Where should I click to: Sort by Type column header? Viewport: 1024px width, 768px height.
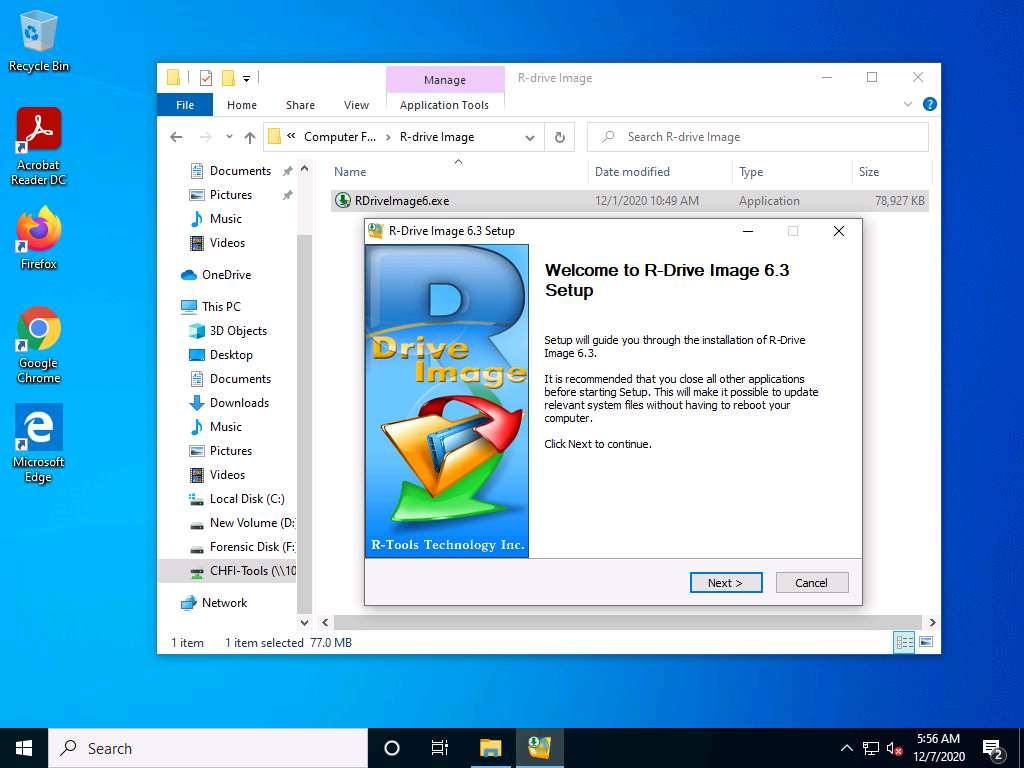[792, 172]
